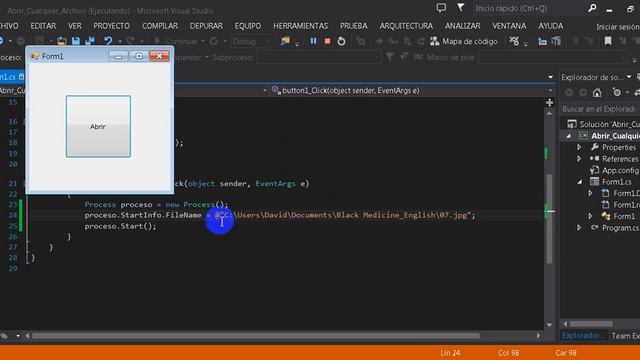Click the 'Col 98' status bar entry

coord(508,353)
